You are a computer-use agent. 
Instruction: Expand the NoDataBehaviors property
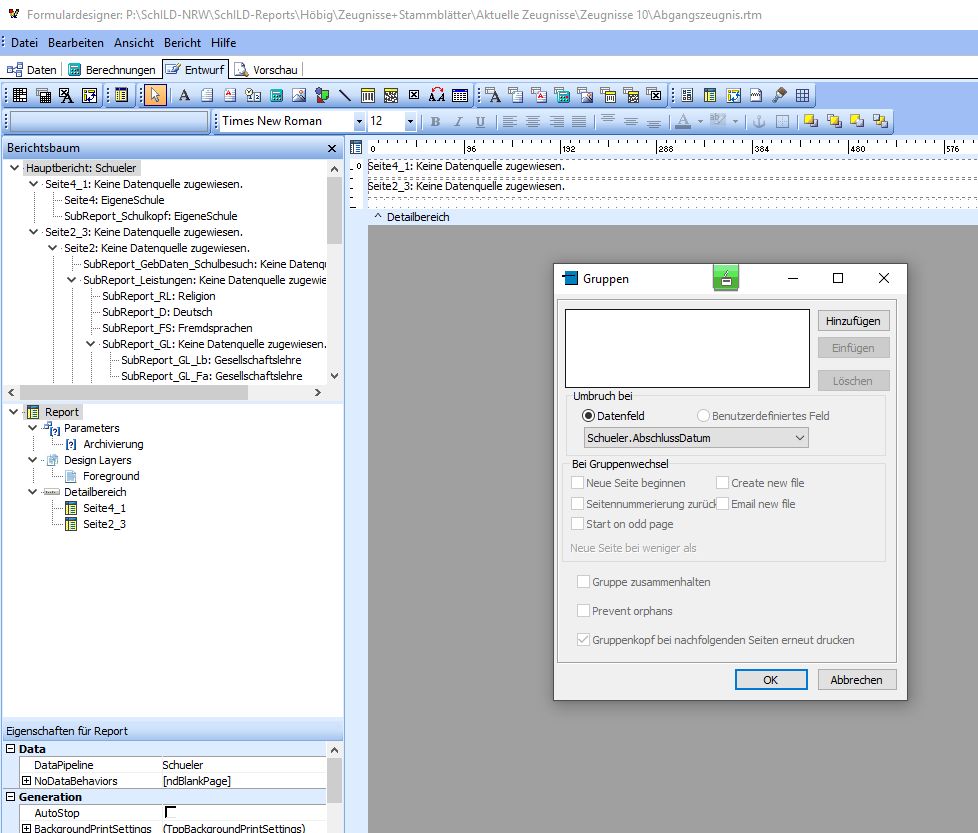(26, 781)
